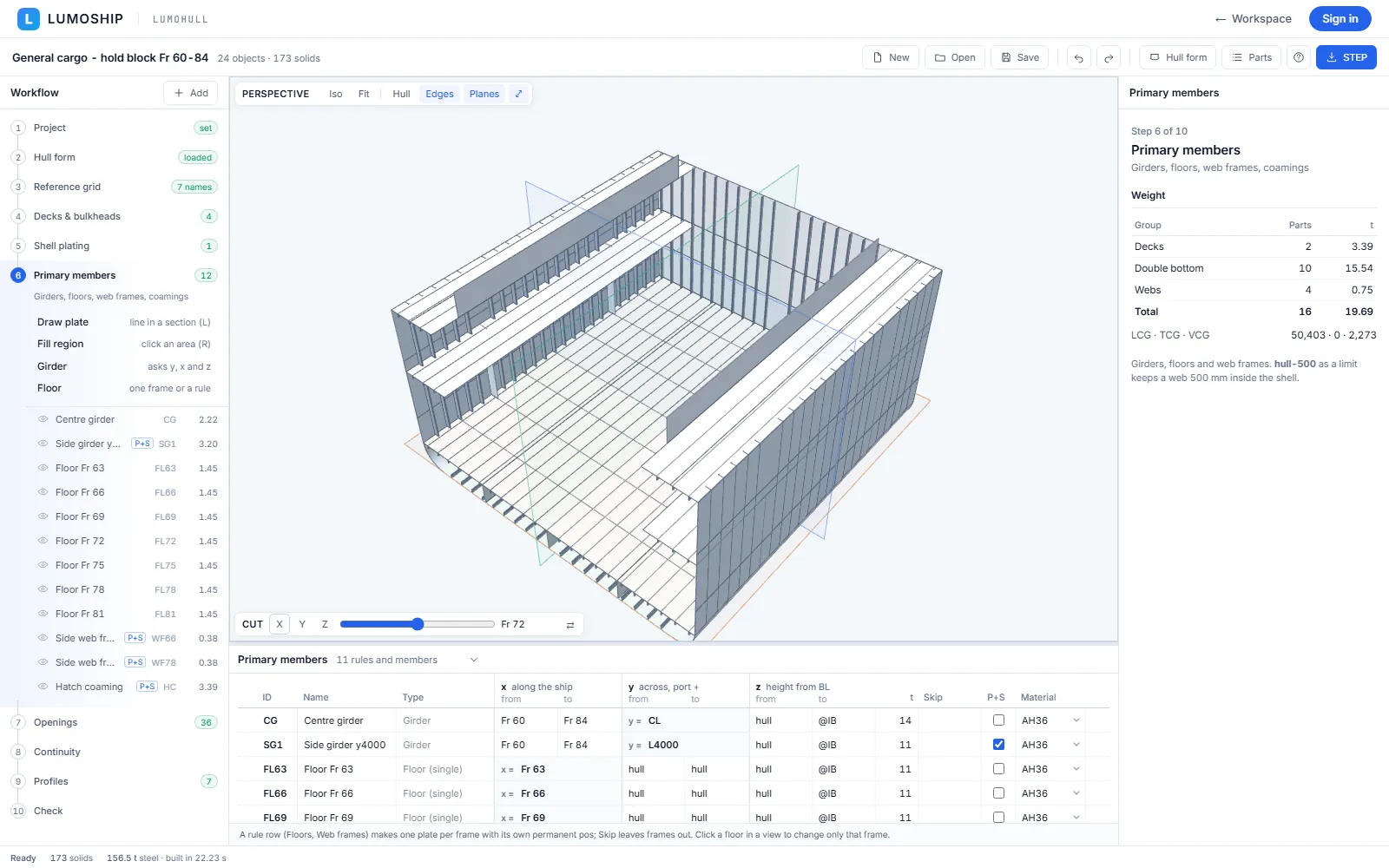Click the Lumoship logo icon
Viewport: 1389px width, 868px height.
[x=29, y=18]
